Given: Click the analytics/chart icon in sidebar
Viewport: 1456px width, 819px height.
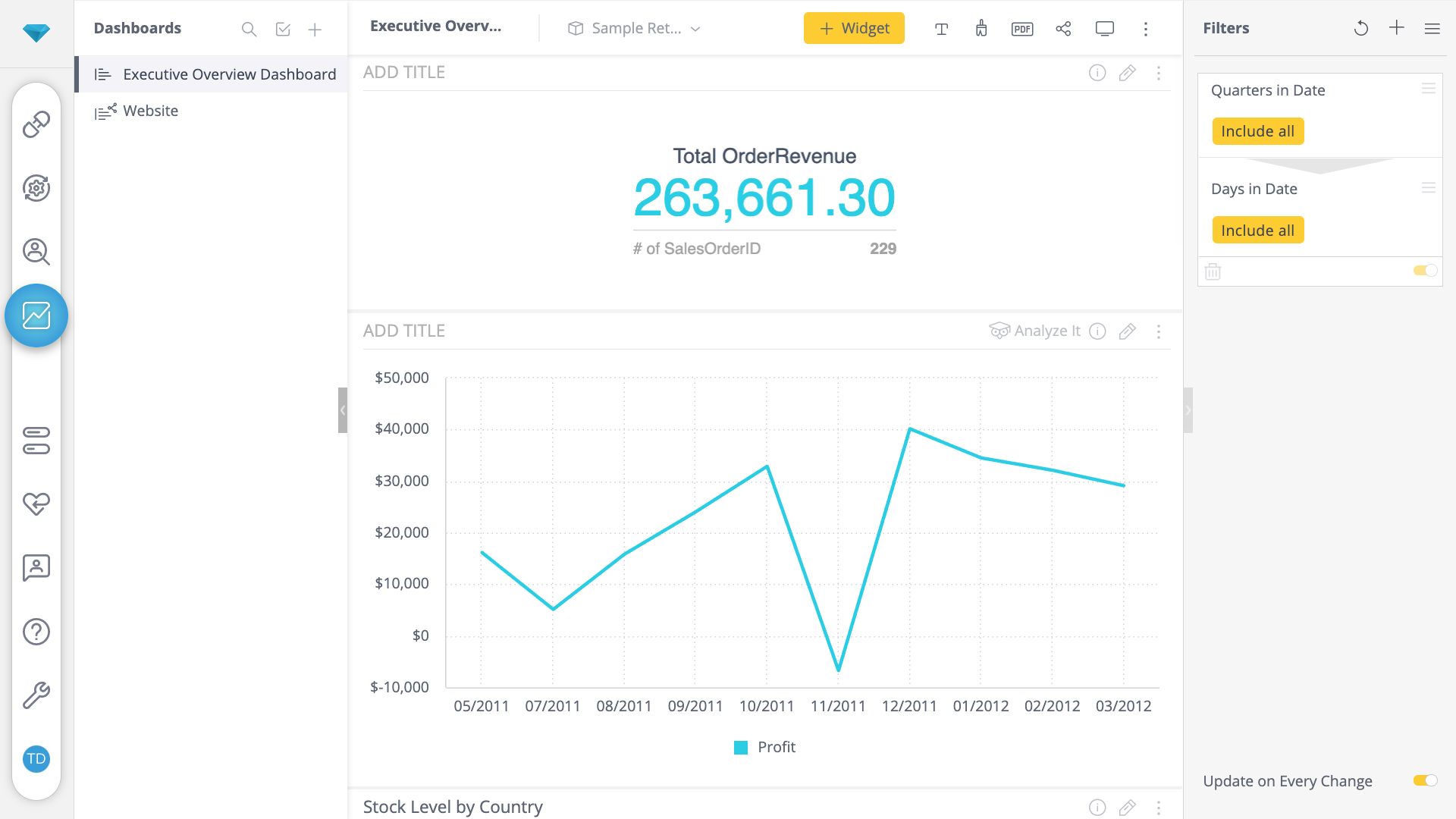Looking at the screenshot, I should [x=36, y=315].
